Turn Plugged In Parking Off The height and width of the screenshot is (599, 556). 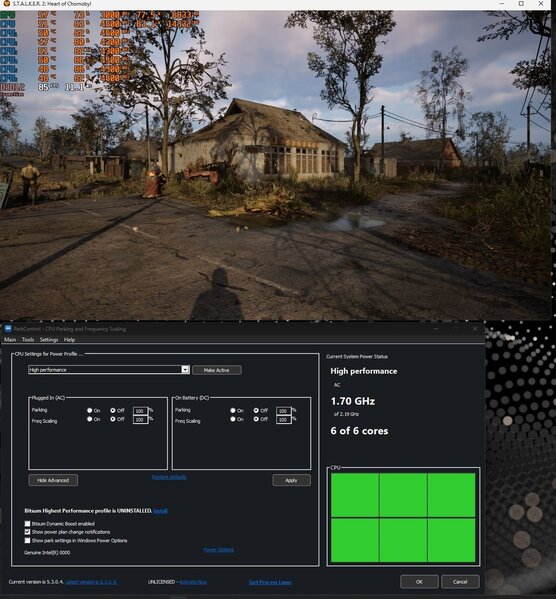pyautogui.click(x=113, y=410)
